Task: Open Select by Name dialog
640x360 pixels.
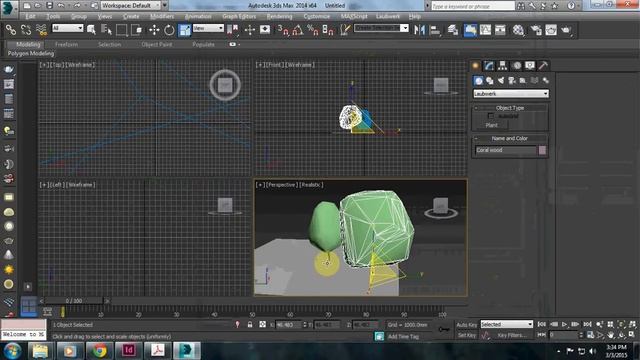Action: click(x=106, y=30)
